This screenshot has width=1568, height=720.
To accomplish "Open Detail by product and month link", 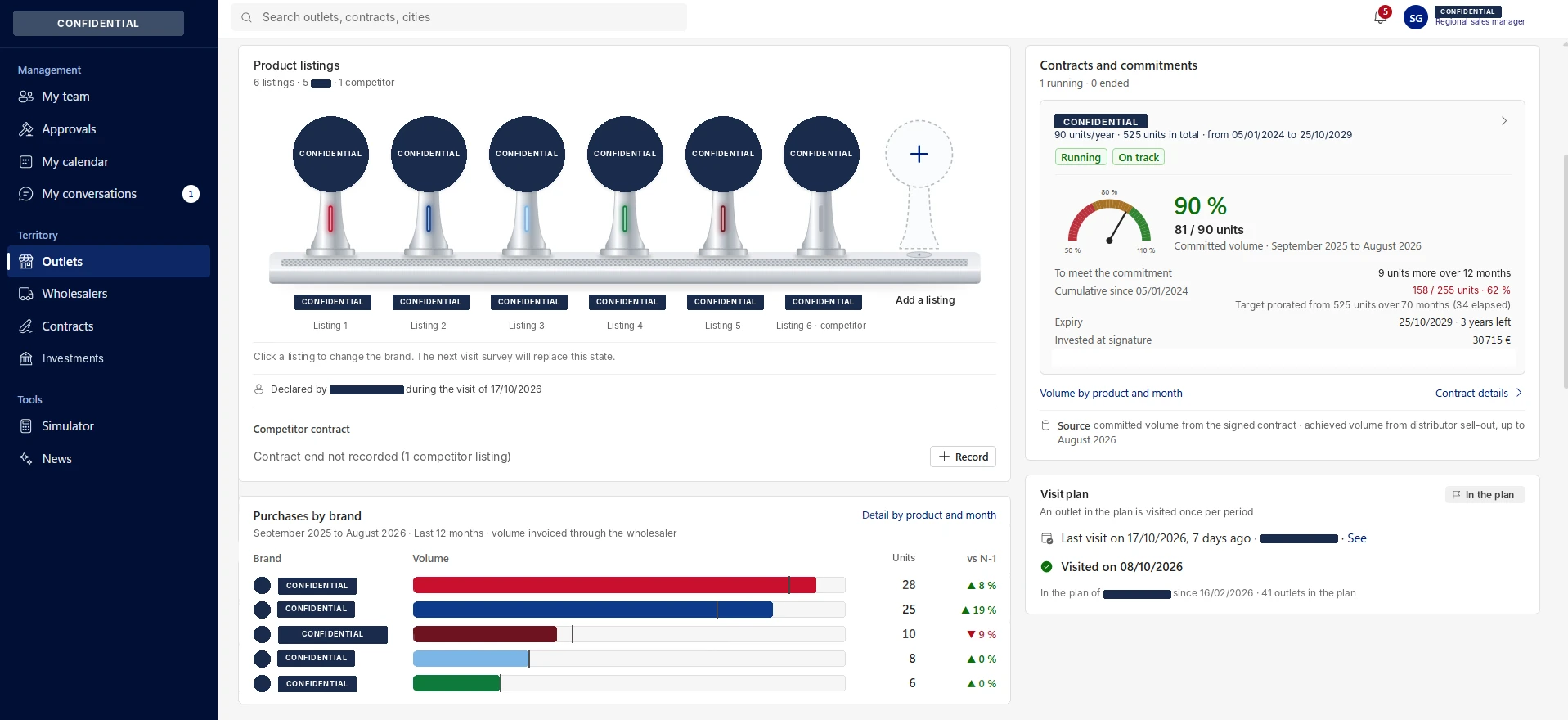I will 929,515.
